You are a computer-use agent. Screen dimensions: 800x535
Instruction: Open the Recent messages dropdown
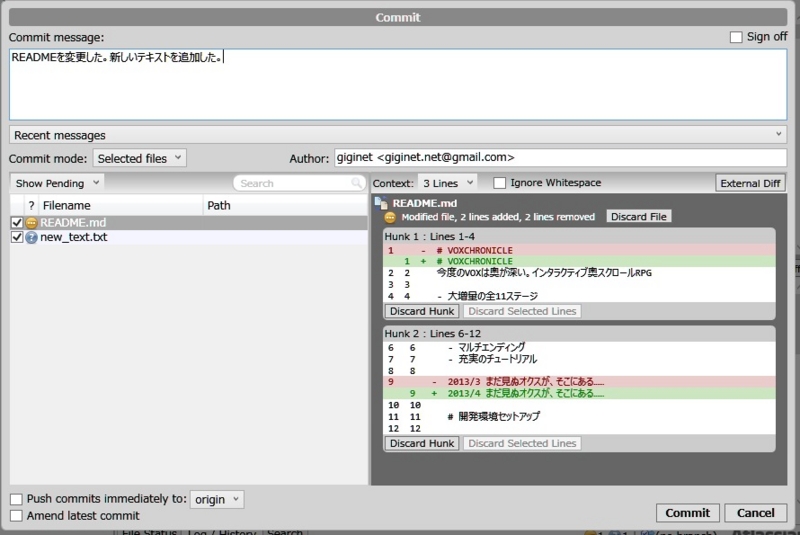click(398, 135)
